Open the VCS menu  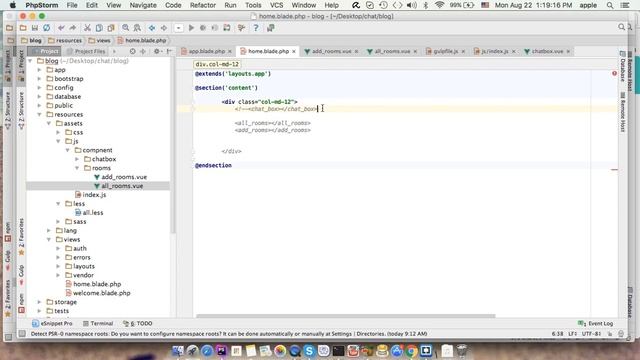click(276, 5)
